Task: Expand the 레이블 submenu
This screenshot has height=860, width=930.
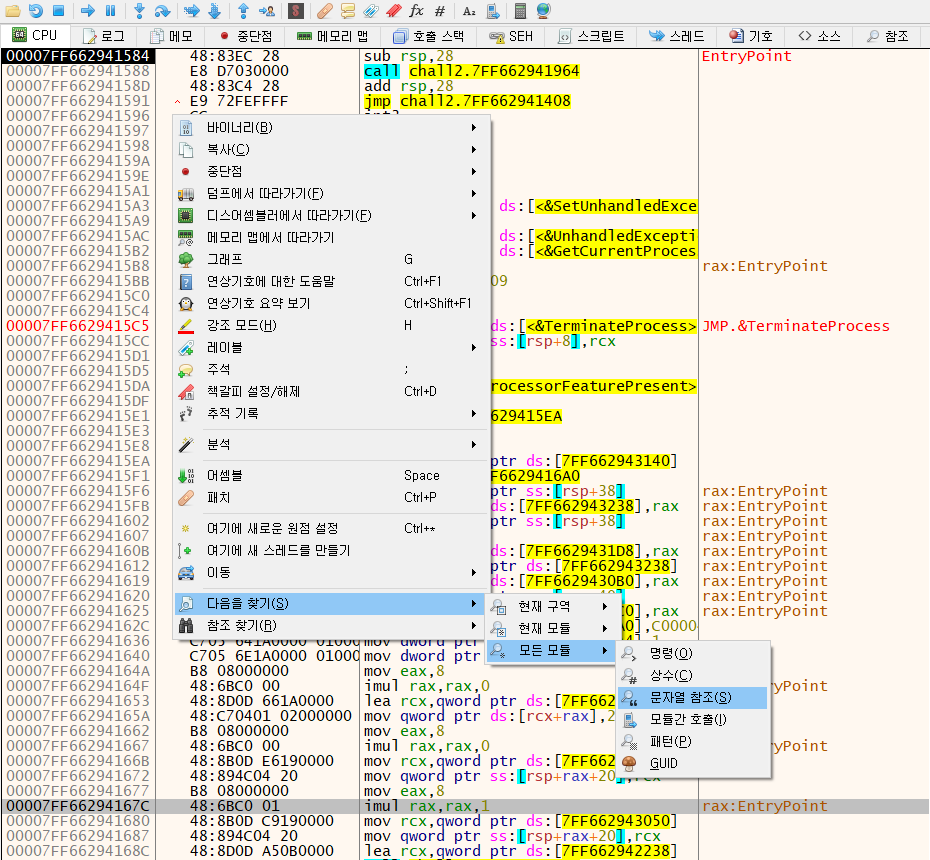Action: [x=332, y=347]
